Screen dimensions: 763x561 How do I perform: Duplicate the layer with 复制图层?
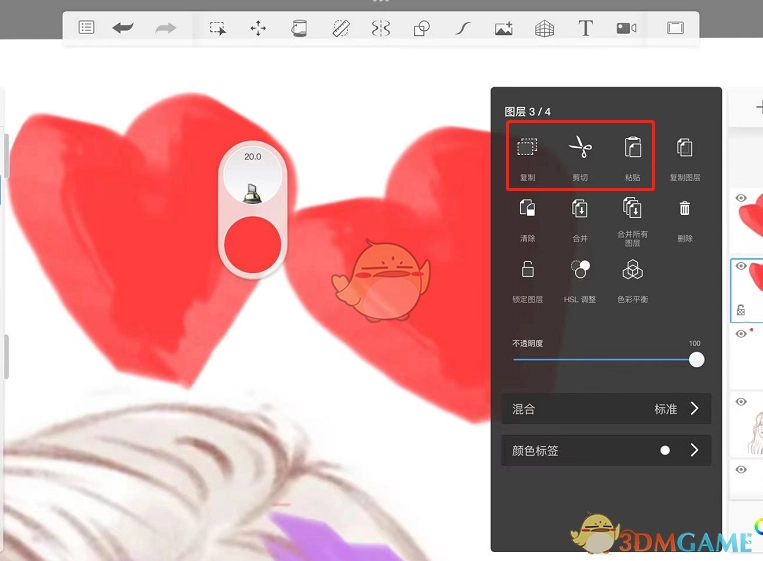684,149
